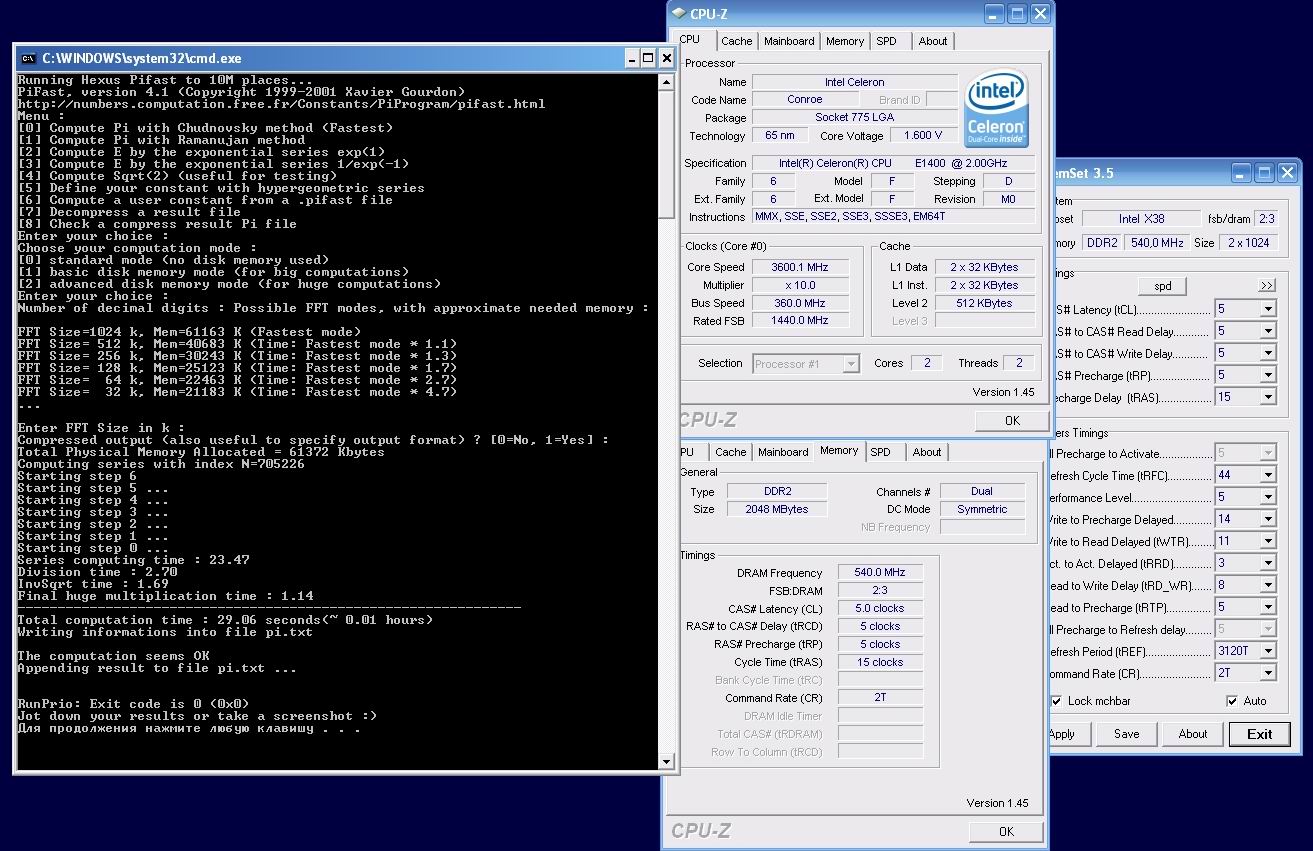Click the Intel Celeron logo in CPU-Z
1313x851 pixels.
click(x=997, y=108)
